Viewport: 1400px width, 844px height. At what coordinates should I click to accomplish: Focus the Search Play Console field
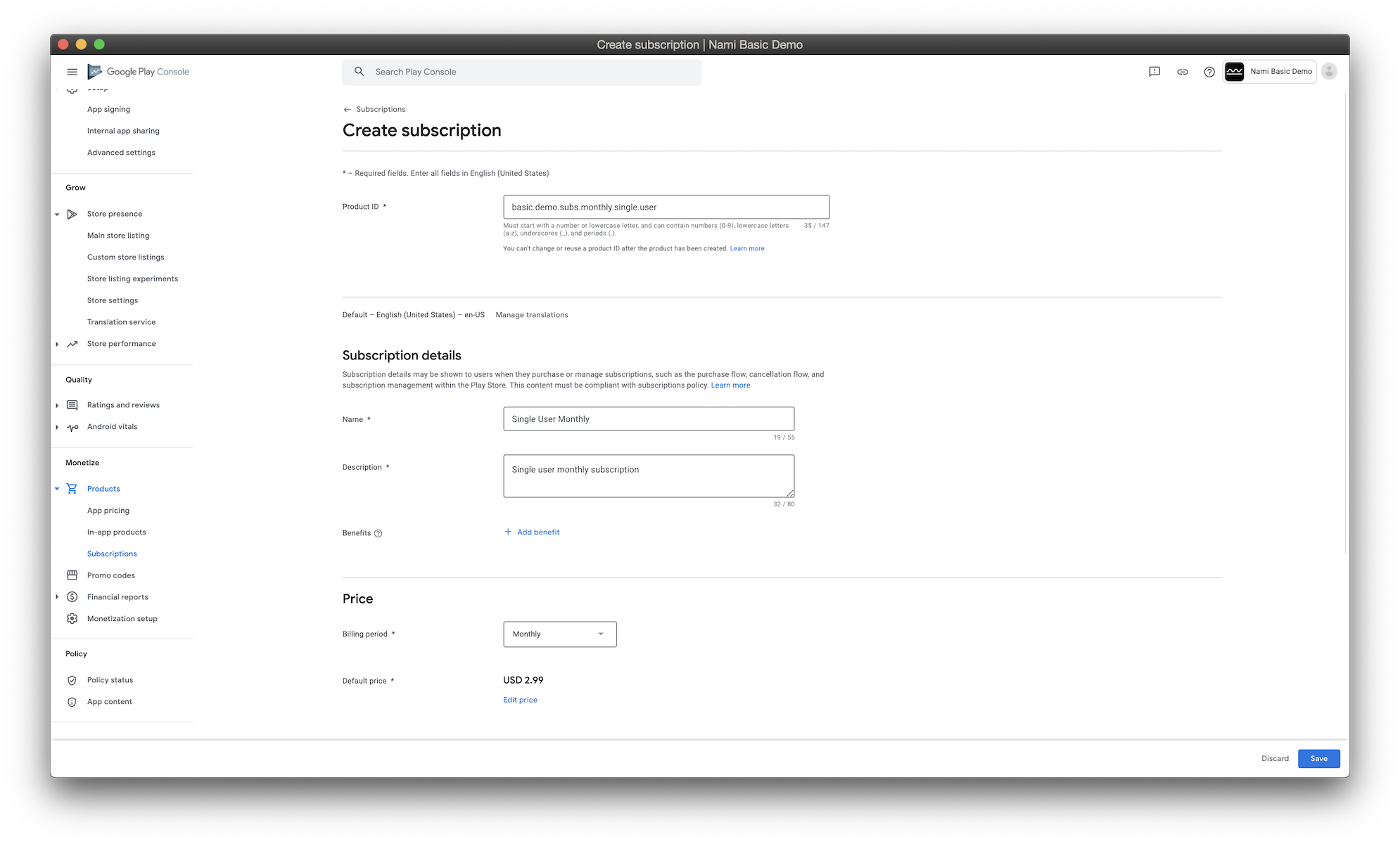(x=521, y=72)
